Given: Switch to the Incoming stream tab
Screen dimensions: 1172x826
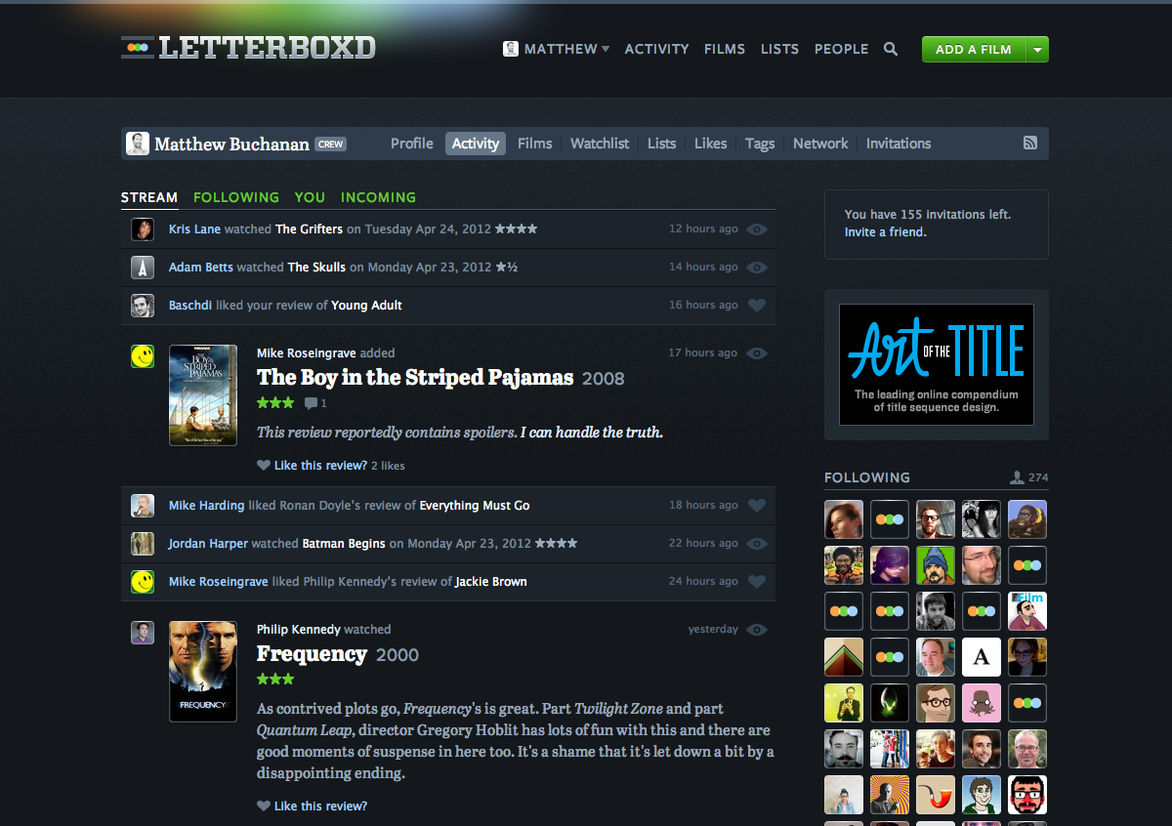Looking at the screenshot, I should coord(378,197).
